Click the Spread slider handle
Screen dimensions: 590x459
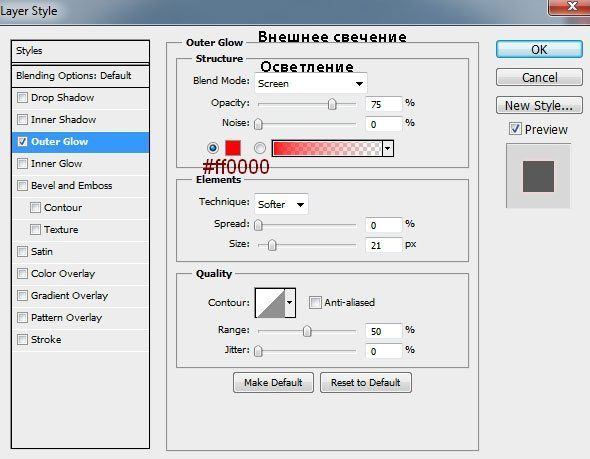[x=258, y=225]
